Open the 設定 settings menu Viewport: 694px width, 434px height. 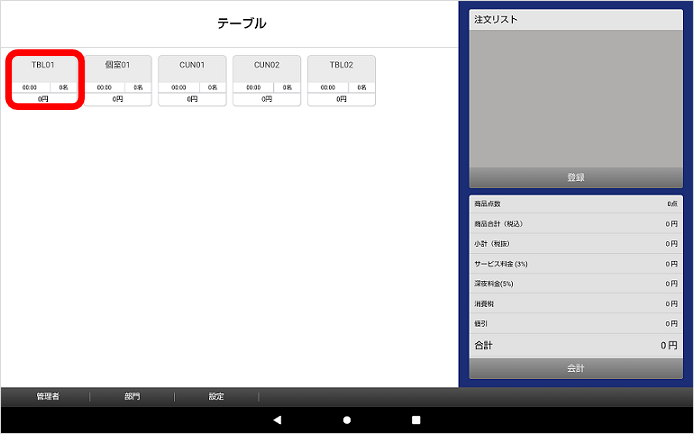pyautogui.click(x=216, y=397)
